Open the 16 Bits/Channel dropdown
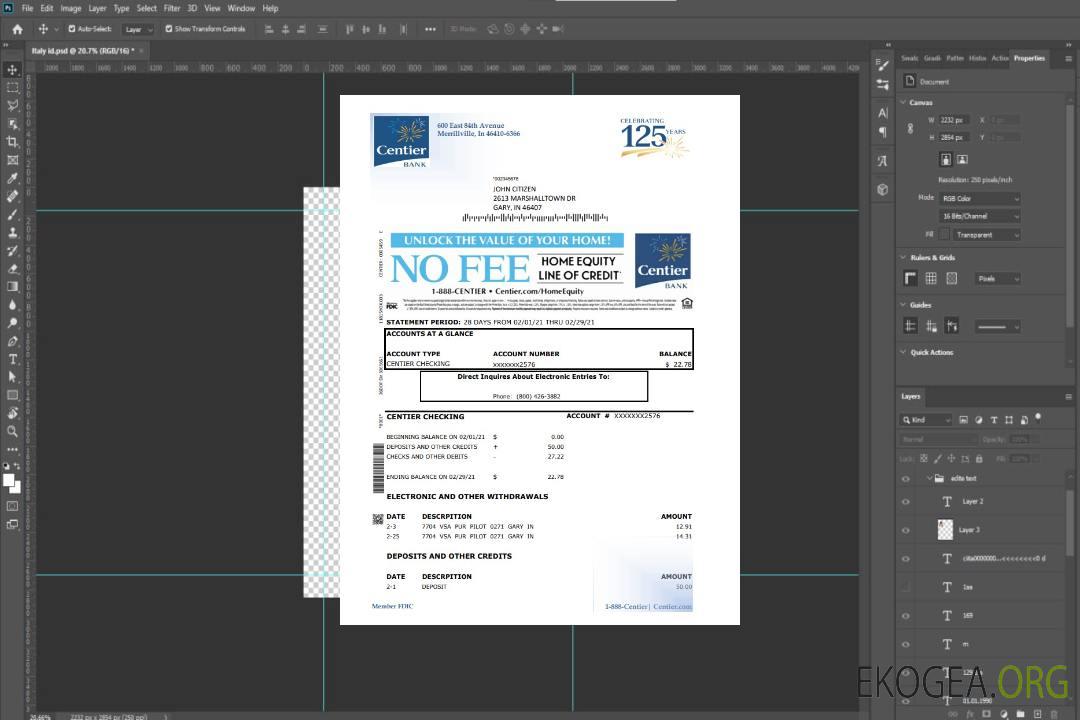 [x=979, y=216]
